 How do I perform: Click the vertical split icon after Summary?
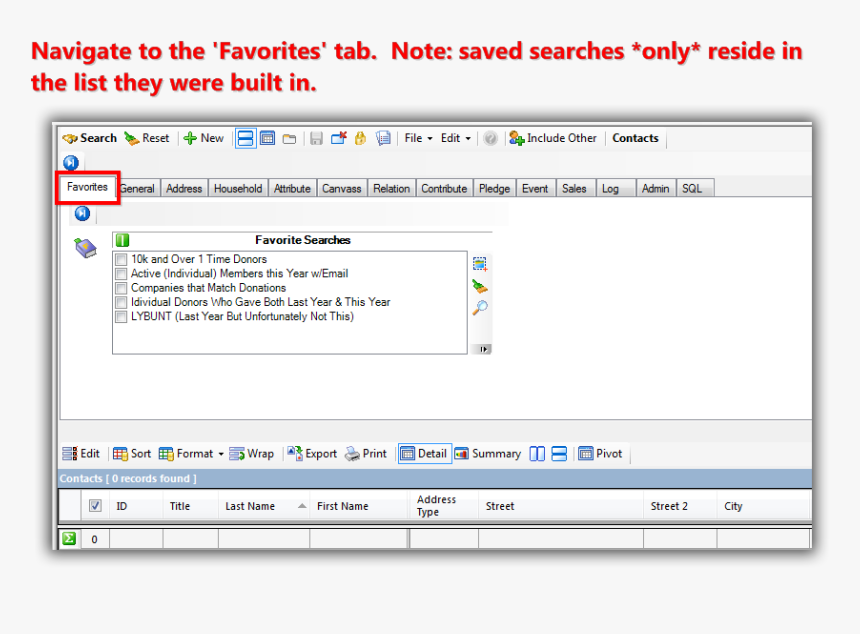pos(537,454)
